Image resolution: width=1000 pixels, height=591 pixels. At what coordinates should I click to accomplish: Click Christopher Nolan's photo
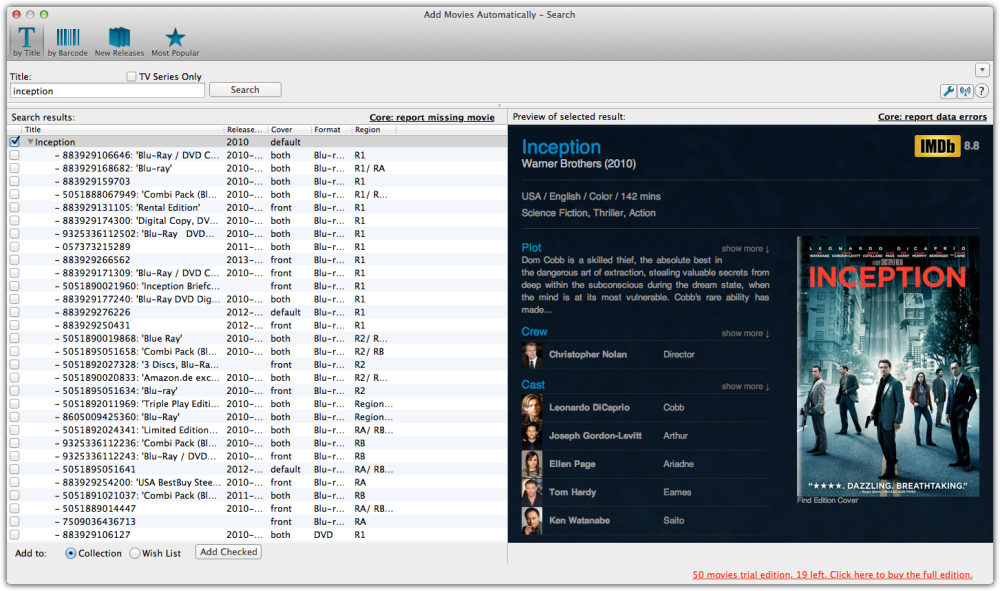click(x=532, y=354)
